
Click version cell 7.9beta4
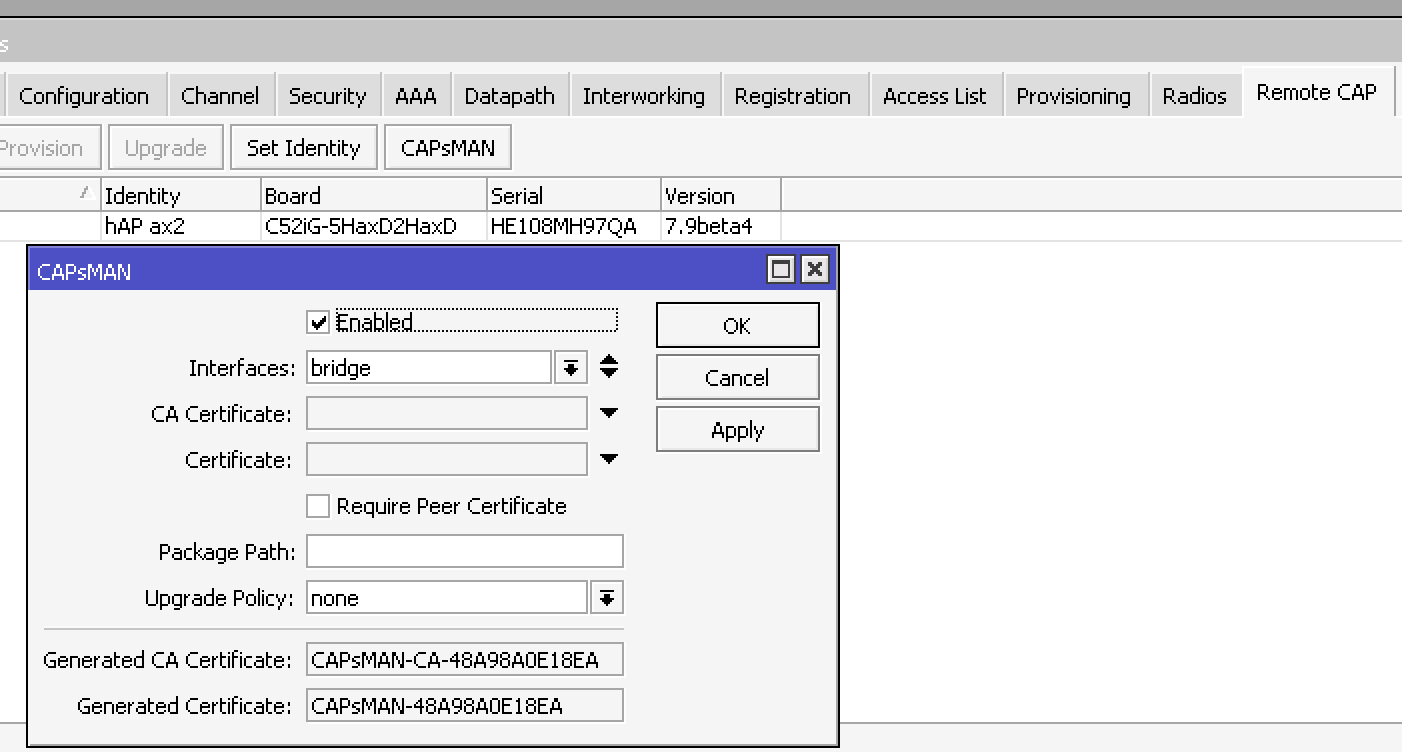709,226
